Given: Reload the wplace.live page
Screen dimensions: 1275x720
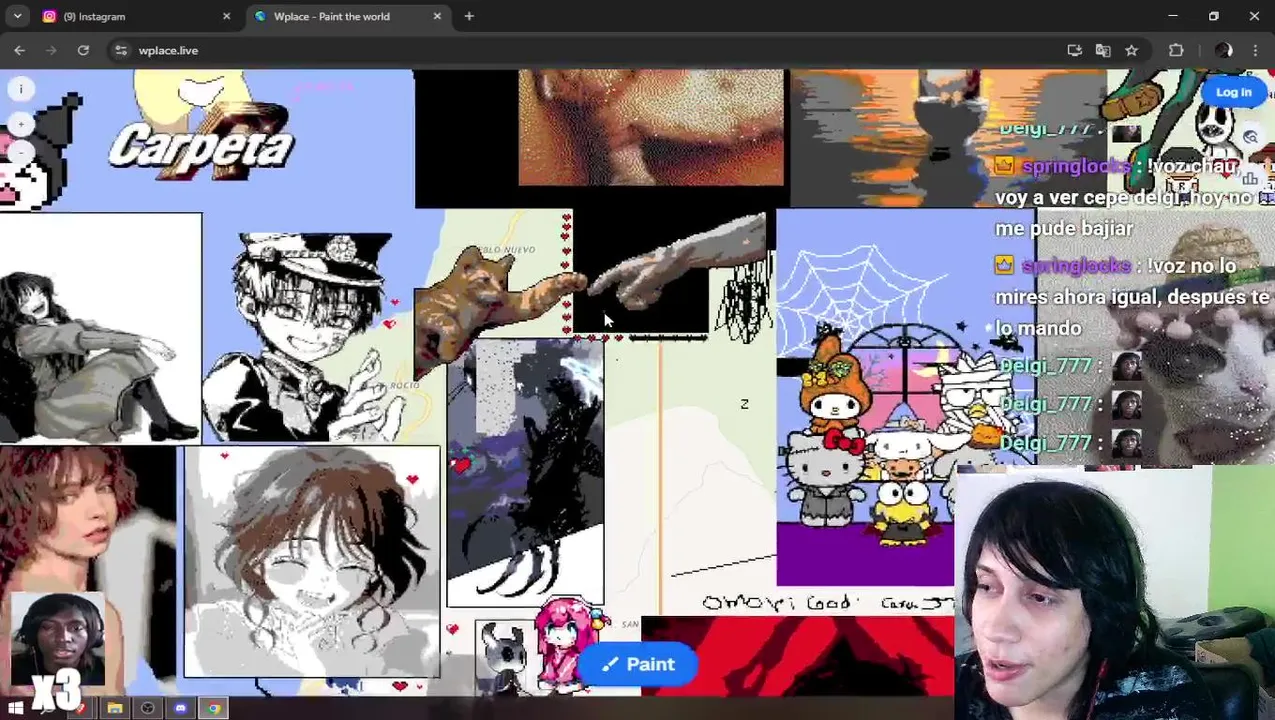Looking at the screenshot, I should click(x=83, y=50).
